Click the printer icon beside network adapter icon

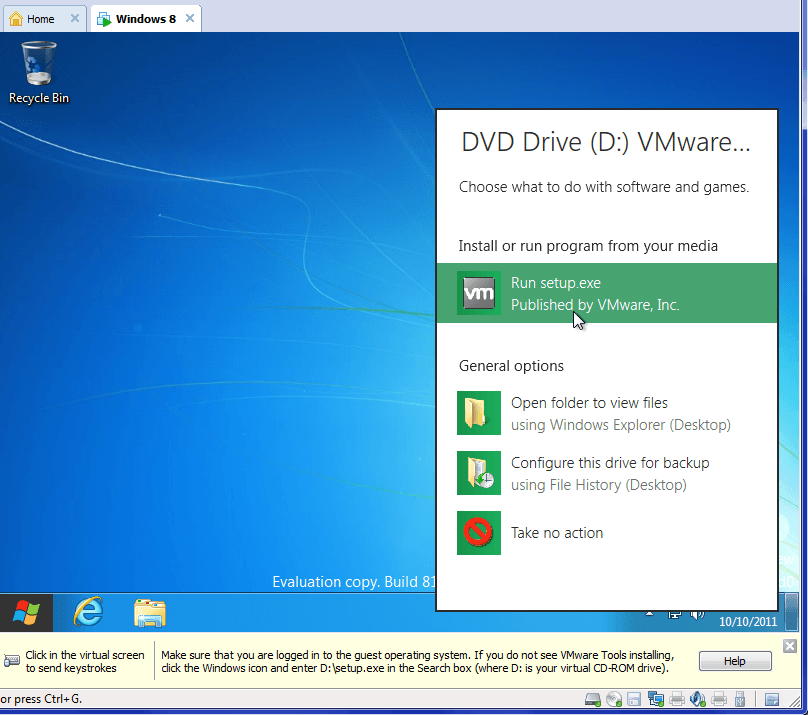point(677,699)
